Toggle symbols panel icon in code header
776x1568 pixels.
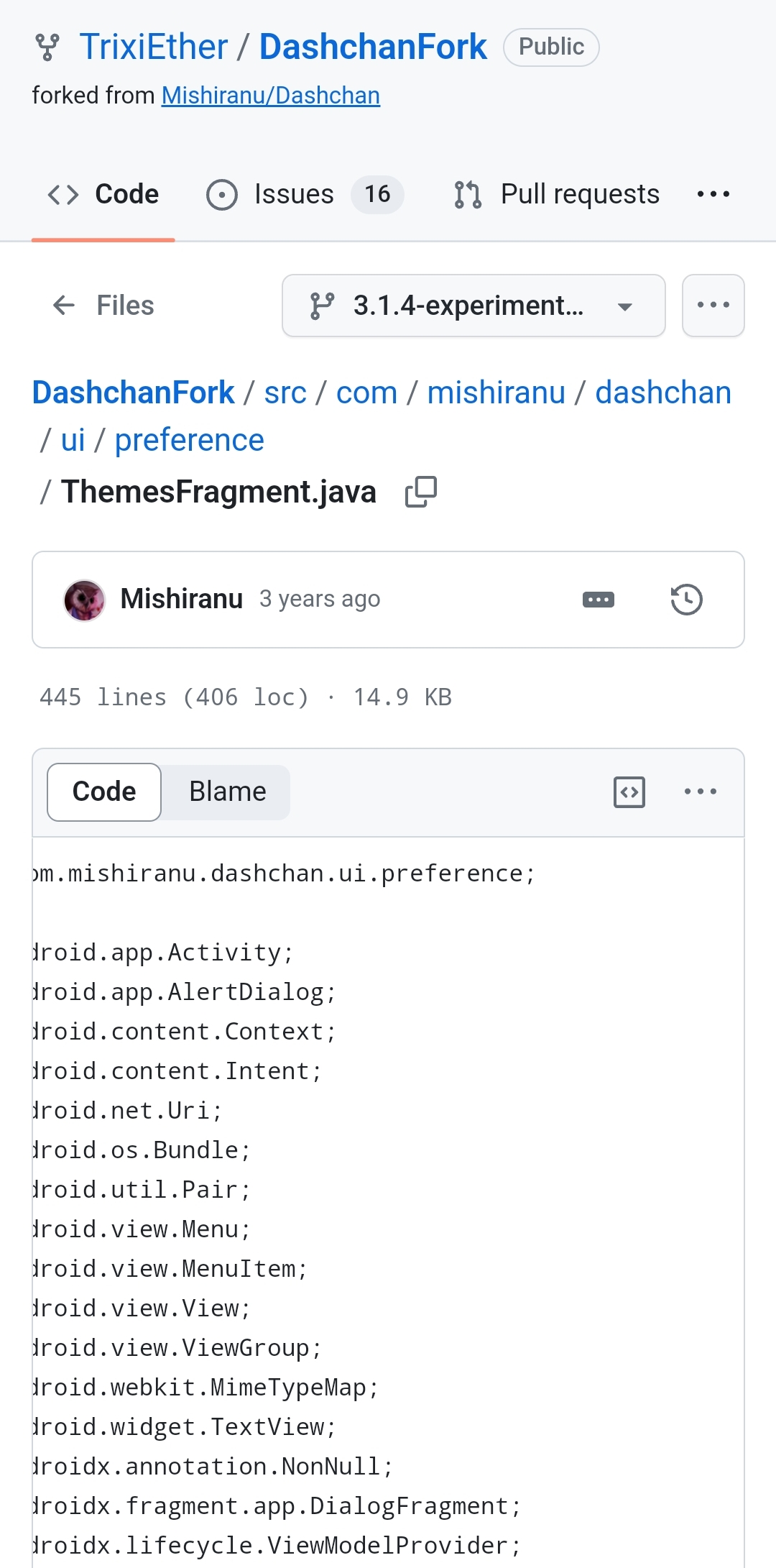point(629,792)
